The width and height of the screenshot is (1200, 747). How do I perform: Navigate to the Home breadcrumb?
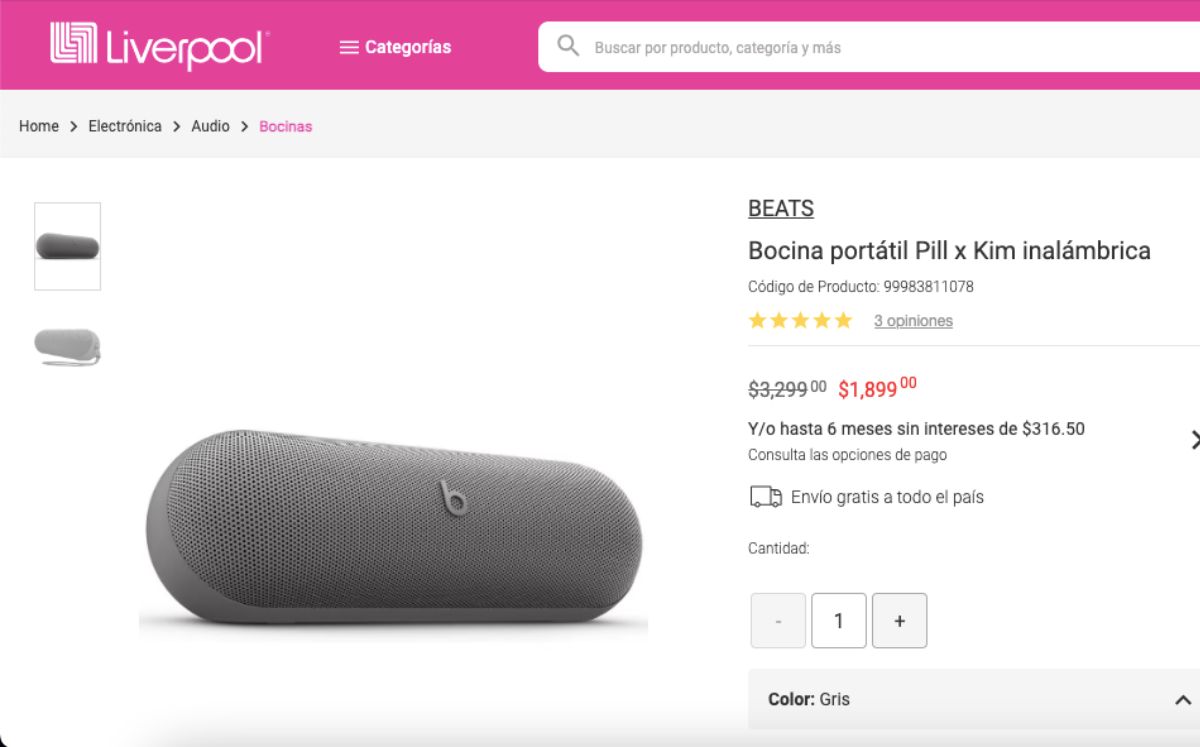38,126
